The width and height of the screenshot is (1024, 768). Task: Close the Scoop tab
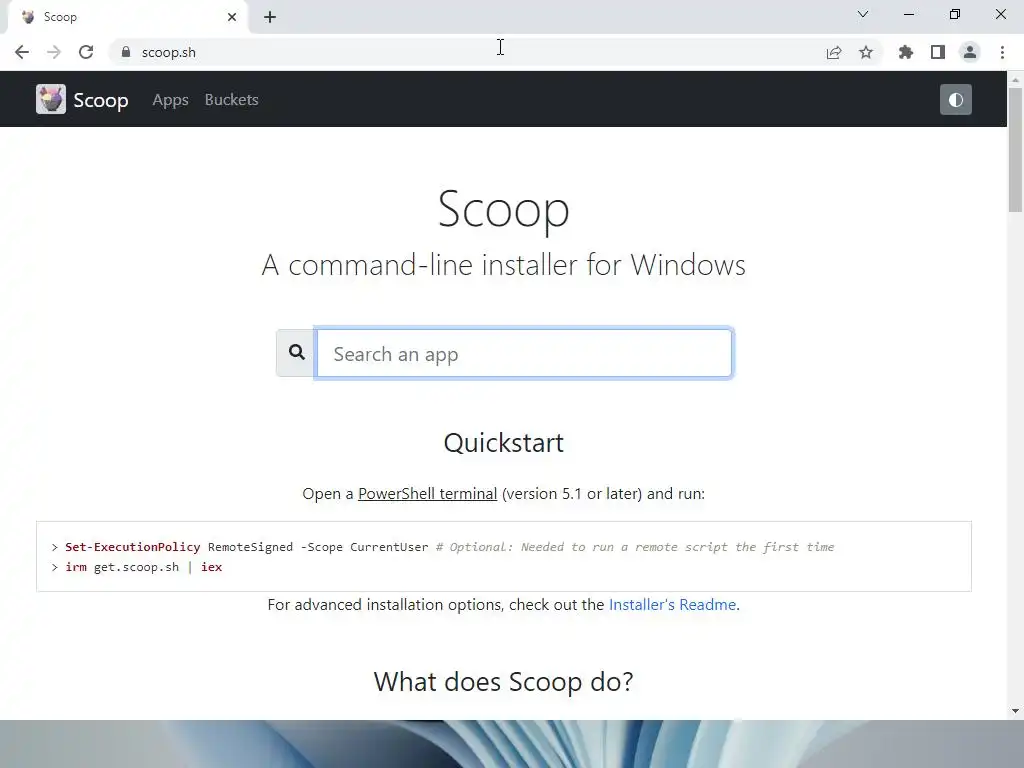click(232, 17)
